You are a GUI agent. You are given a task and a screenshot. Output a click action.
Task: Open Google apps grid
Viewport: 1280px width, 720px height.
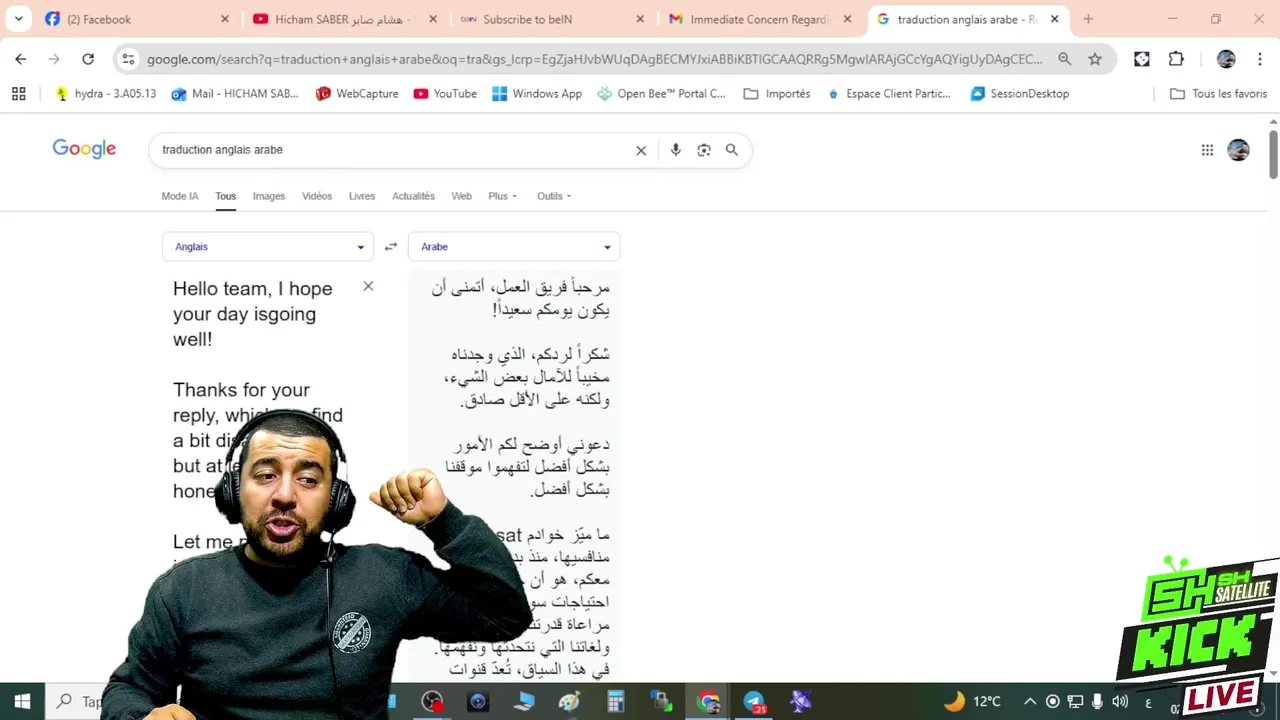(1207, 150)
